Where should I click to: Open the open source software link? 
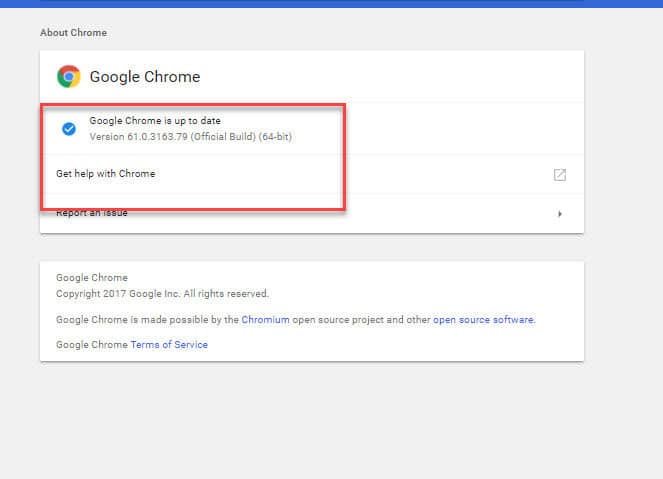pyautogui.click(x=483, y=320)
